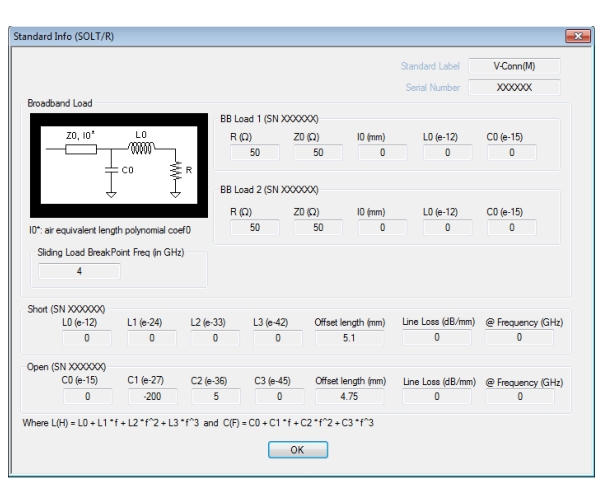The width and height of the screenshot is (605, 483).
Task: Click Sliding Load BreakPoint Freq field
Action: point(79,271)
